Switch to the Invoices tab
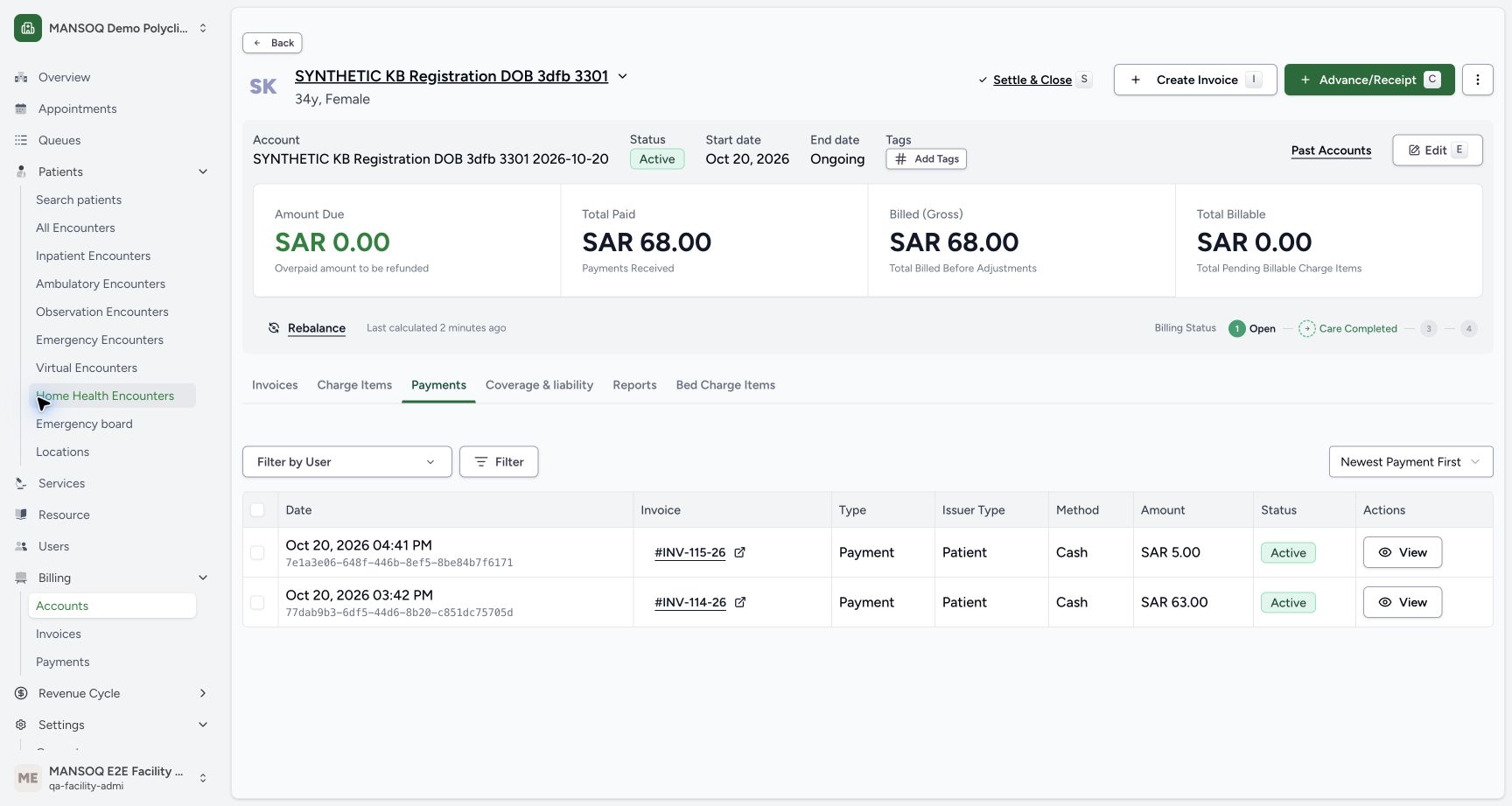This screenshot has width=1512, height=806. (275, 385)
